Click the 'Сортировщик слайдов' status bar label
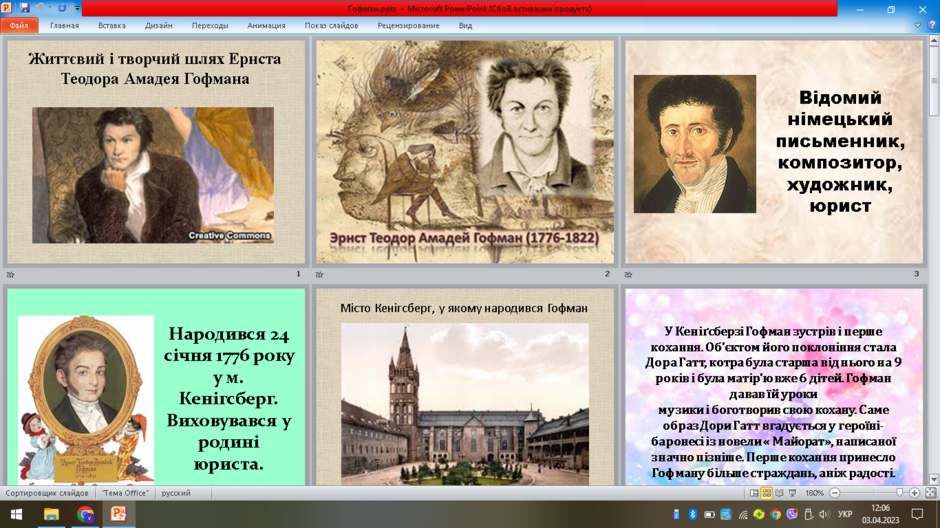The image size is (940, 528). tap(47, 493)
